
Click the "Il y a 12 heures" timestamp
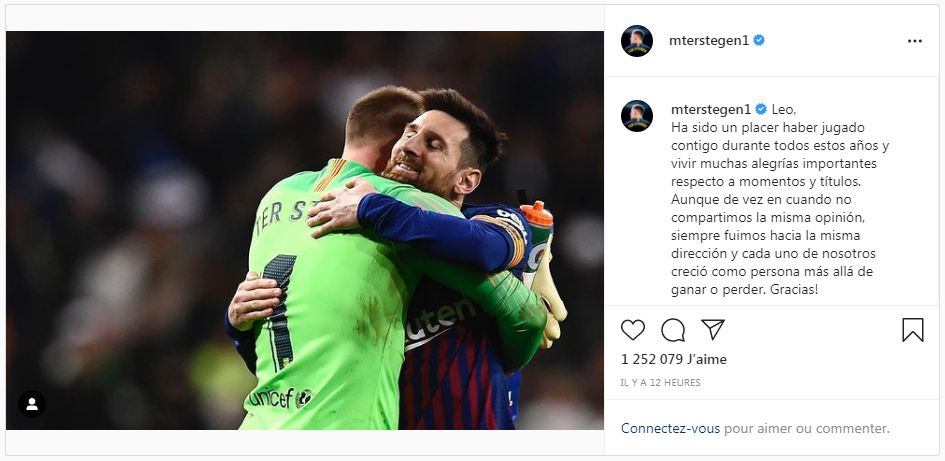pos(660,383)
